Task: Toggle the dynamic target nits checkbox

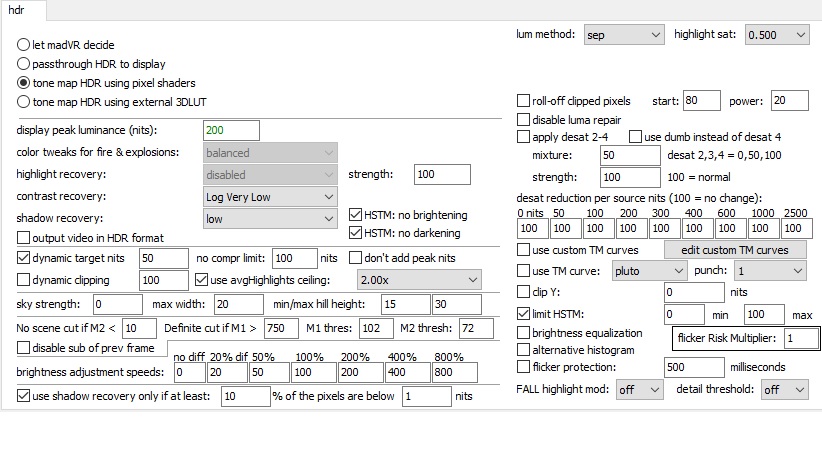Action: pyautogui.click(x=25, y=258)
